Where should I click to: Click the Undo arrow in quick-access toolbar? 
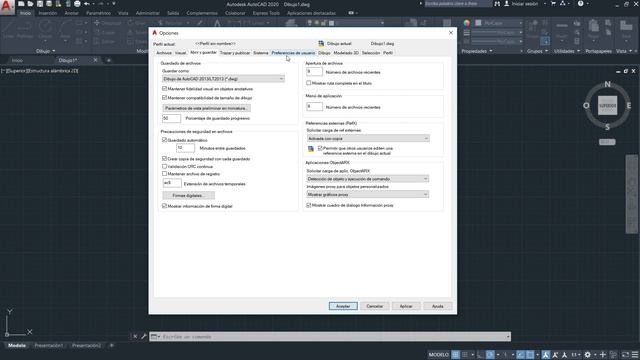pos(87,4)
